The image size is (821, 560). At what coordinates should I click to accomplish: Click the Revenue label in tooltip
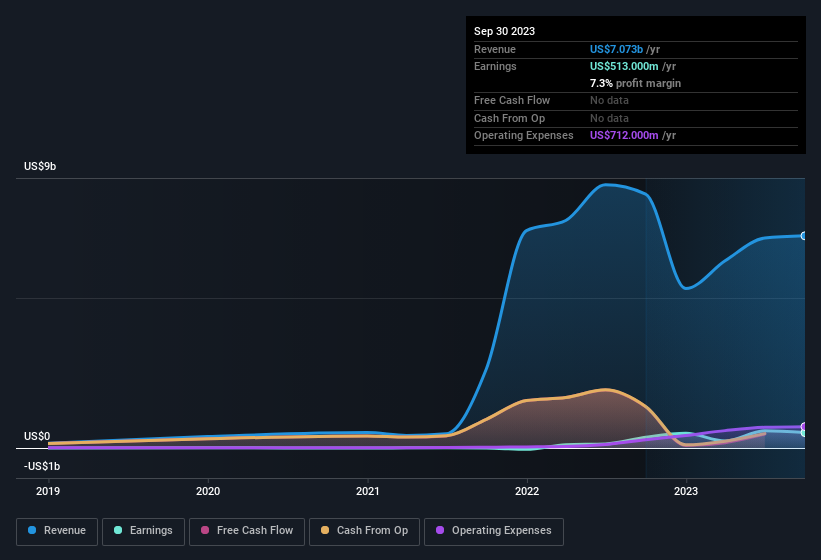495,49
